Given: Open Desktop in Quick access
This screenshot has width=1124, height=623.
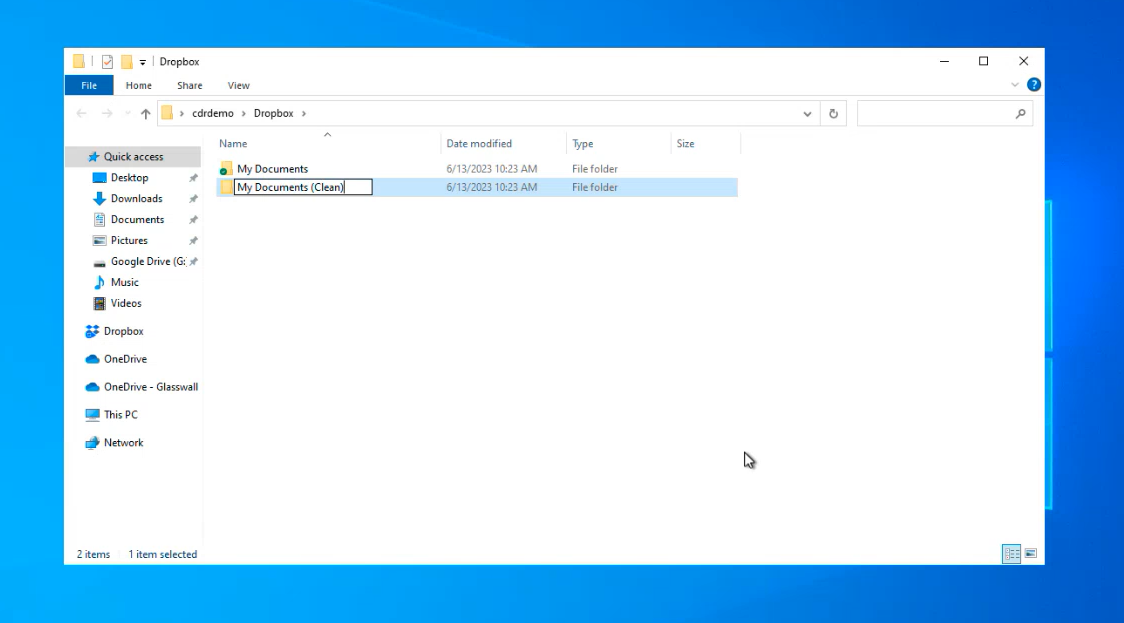Looking at the screenshot, I should (129, 178).
